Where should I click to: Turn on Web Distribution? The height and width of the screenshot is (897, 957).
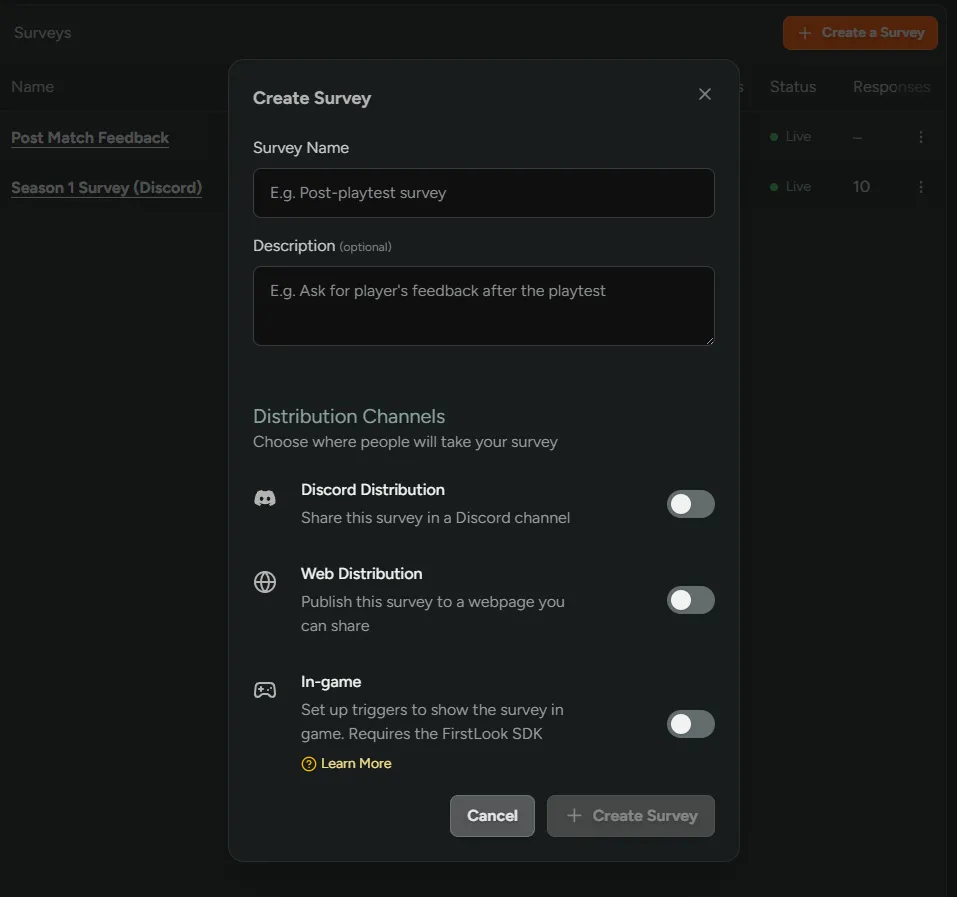click(691, 600)
